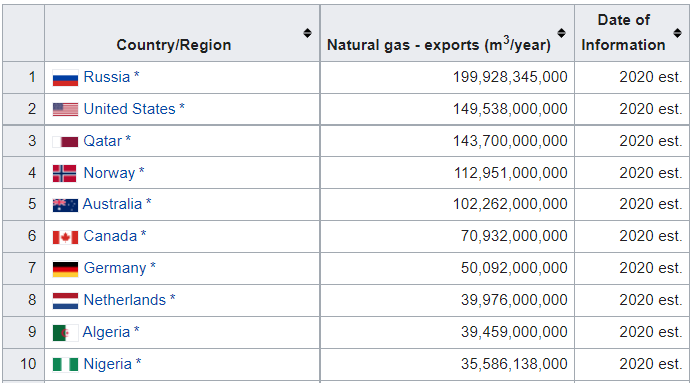Click the Norway flag icon
This screenshot has width=694, height=383.
pos(65,173)
